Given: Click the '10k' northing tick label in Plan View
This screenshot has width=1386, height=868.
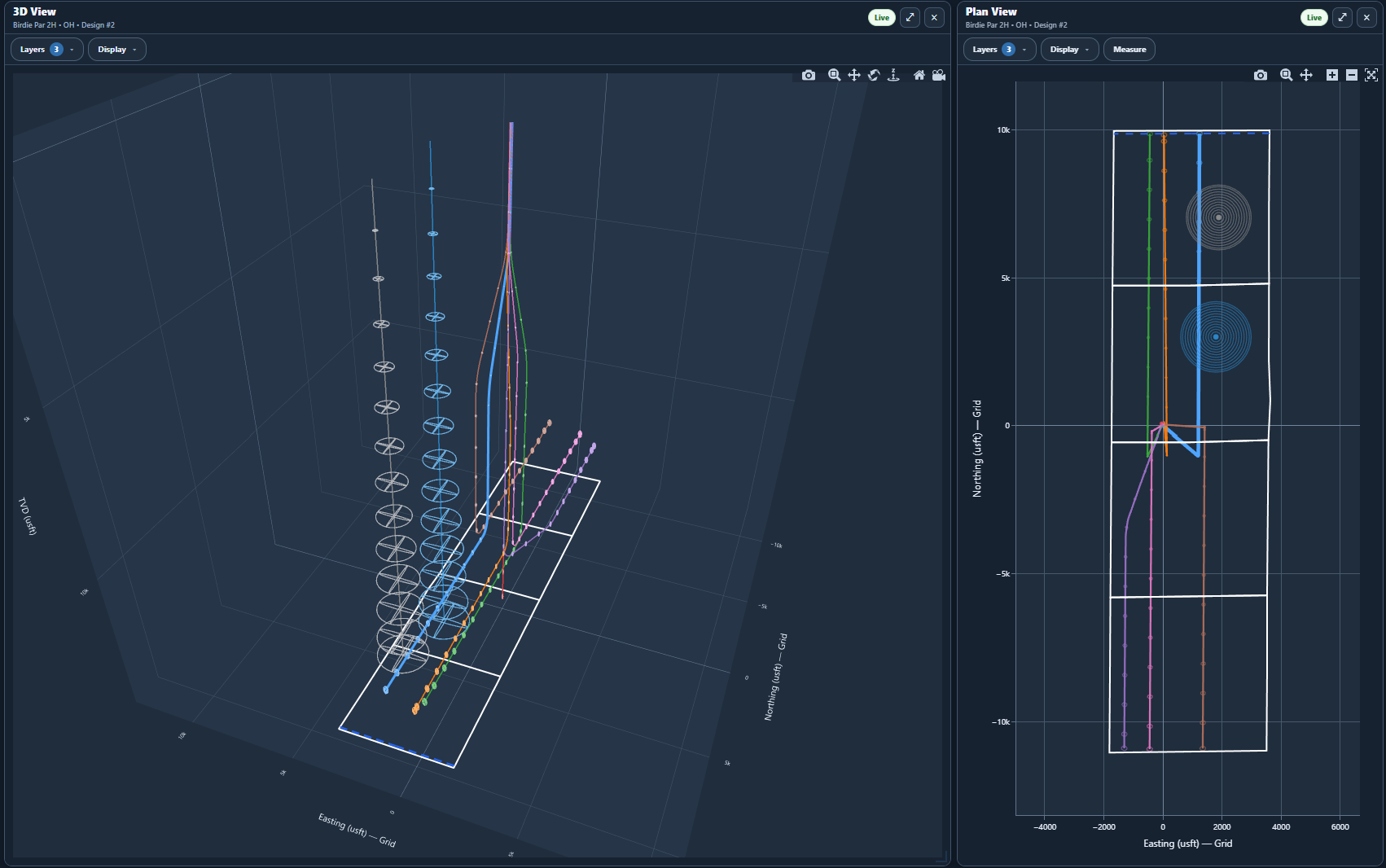Looking at the screenshot, I should pos(1003,130).
